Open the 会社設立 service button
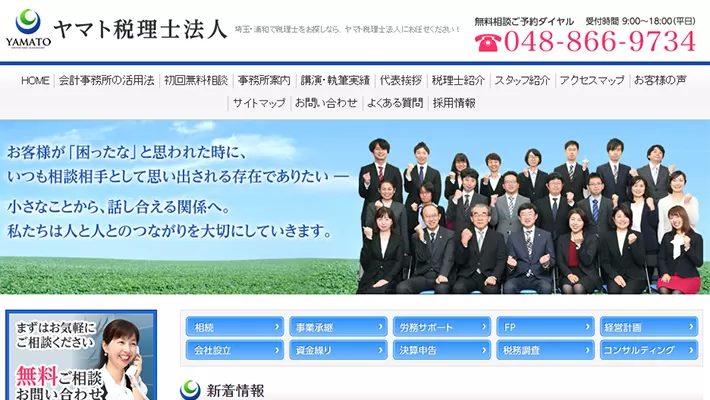The image size is (710, 400). pyautogui.click(x=234, y=351)
